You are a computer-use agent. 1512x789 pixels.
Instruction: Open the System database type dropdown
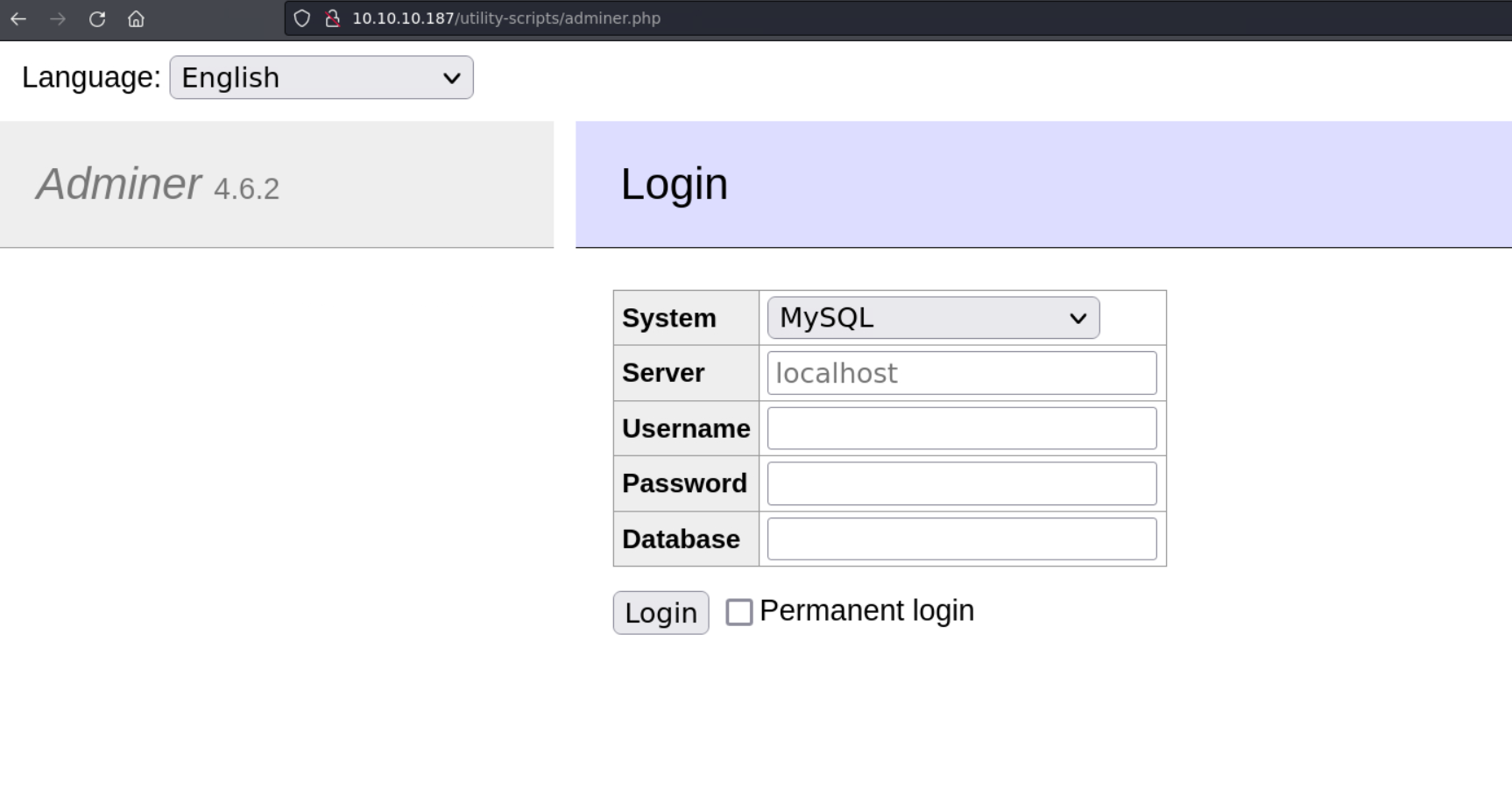[933, 318]
